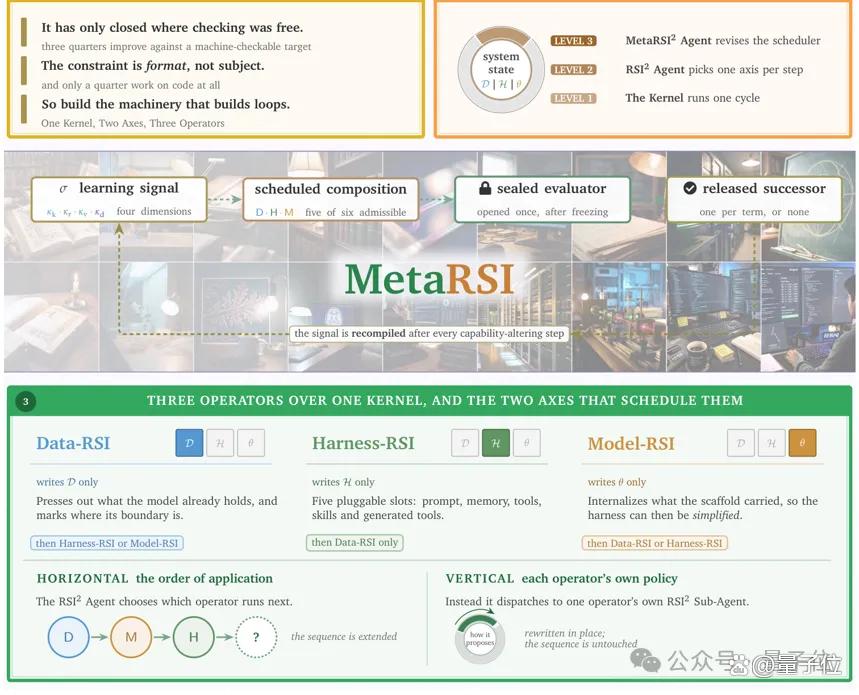Click the learning signal box
The height and width of the screenshot is (695, 859).
click(x=119, y=199)
